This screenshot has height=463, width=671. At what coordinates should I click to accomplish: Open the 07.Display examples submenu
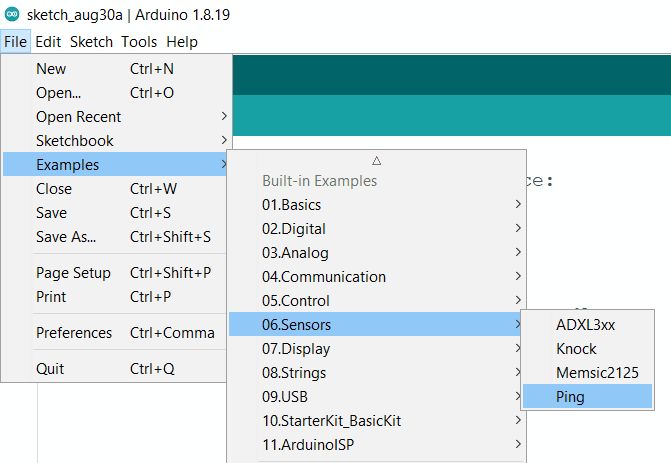click(296, 349)
